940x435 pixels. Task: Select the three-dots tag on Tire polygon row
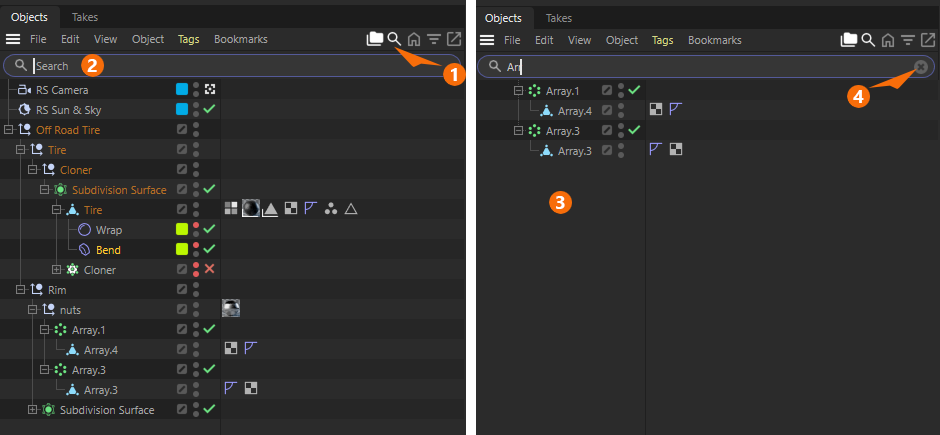(330, 209)
